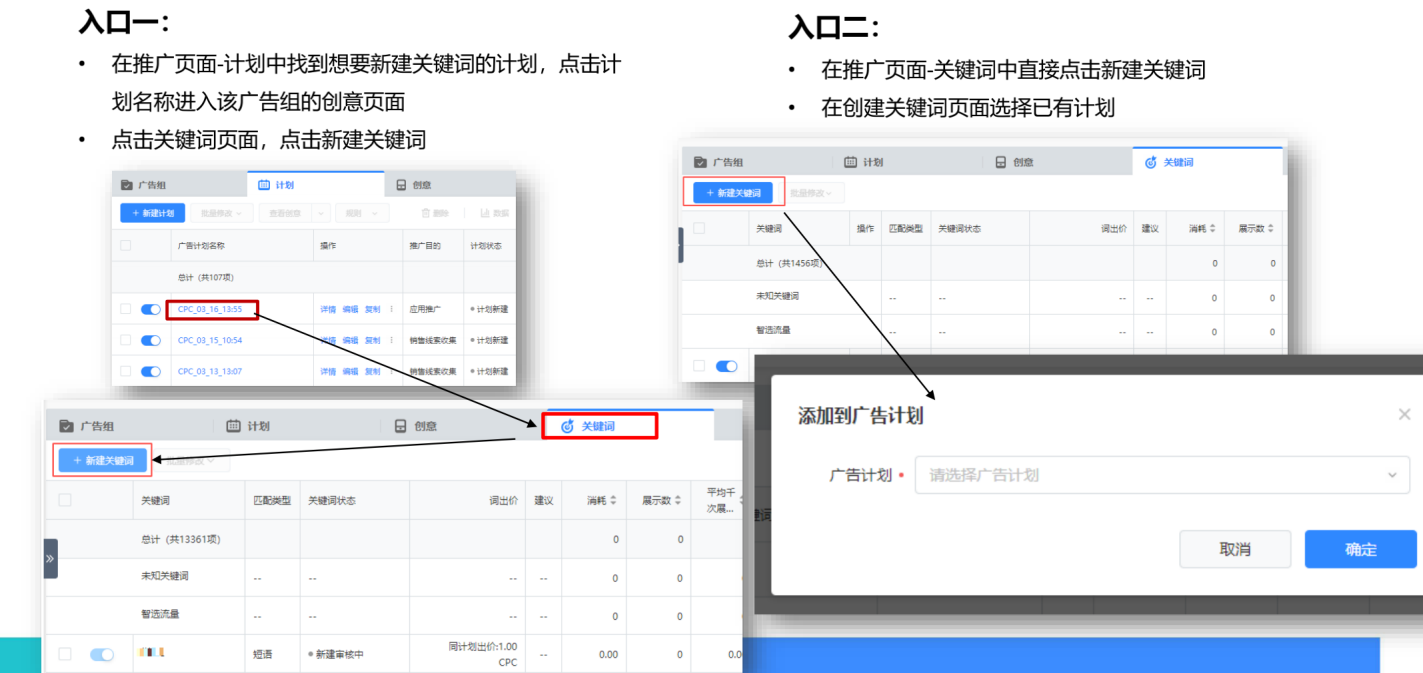Expand the arrow beside 查看创意
1423x673 pixels.
[x=321, y=213]
